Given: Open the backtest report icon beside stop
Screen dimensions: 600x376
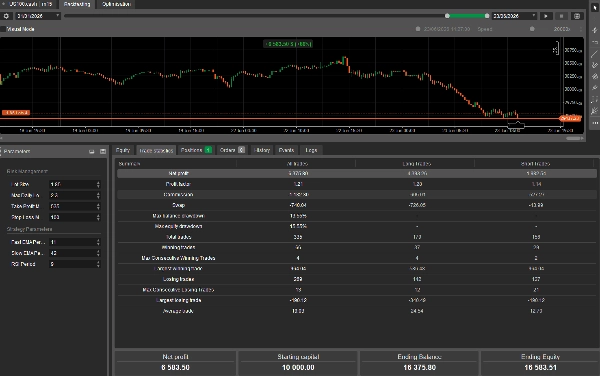Looking at the screenshot, I should (577, 16).
